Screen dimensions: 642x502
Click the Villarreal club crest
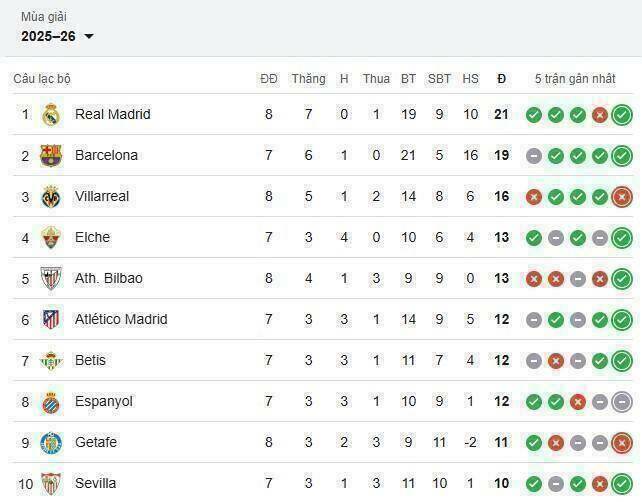[x=52, y=197]
